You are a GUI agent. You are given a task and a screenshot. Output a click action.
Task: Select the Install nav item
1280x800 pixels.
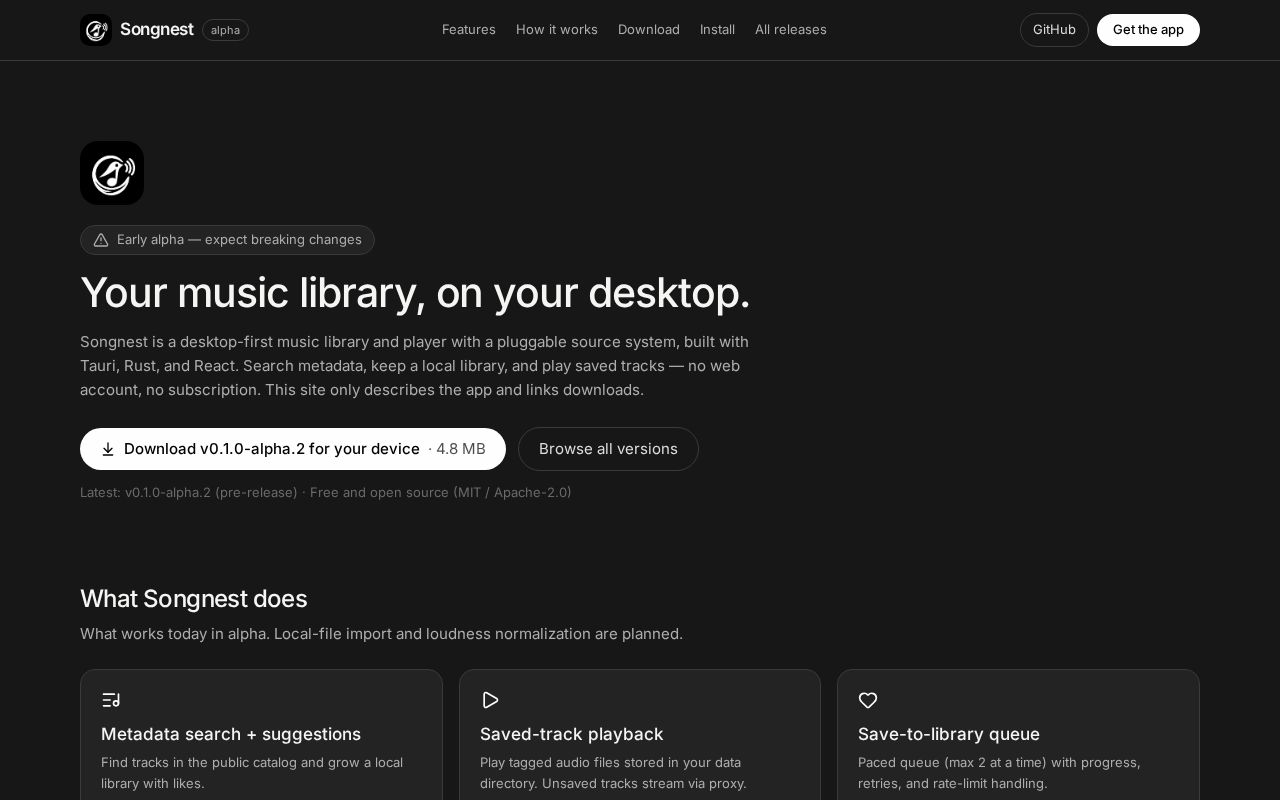(x=717, y=30)
